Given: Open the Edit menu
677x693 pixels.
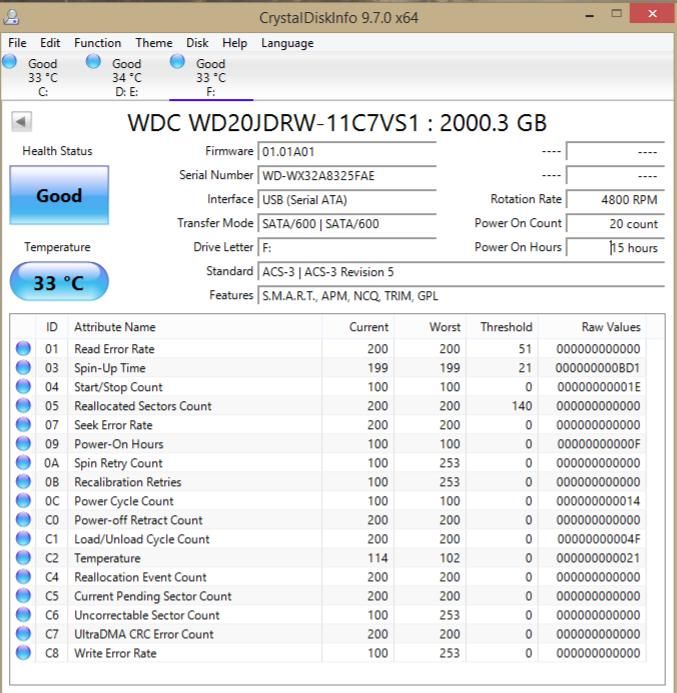Looking at the screenshot, I should 50,43.
